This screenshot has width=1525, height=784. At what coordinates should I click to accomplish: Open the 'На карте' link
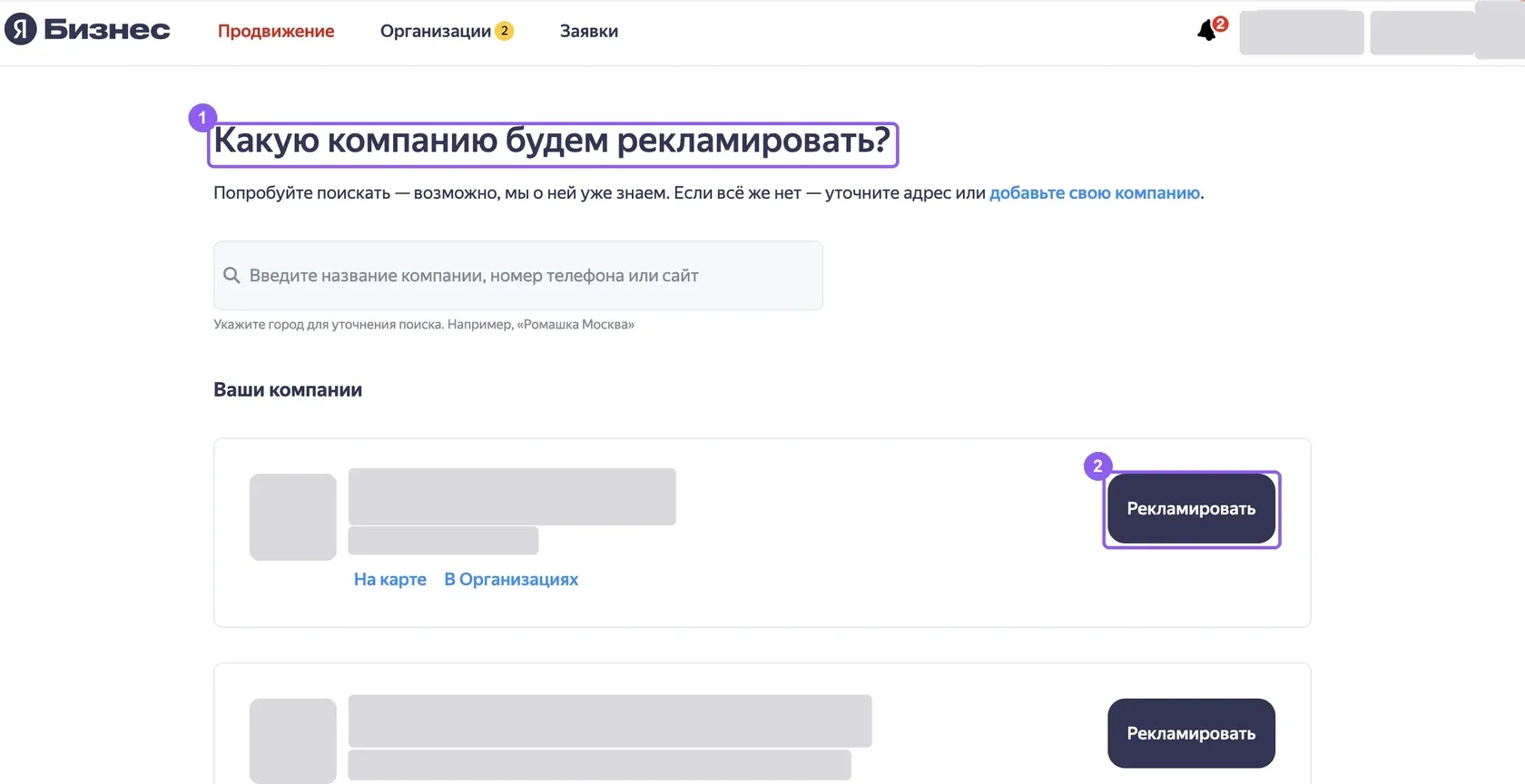coord(390,579)
